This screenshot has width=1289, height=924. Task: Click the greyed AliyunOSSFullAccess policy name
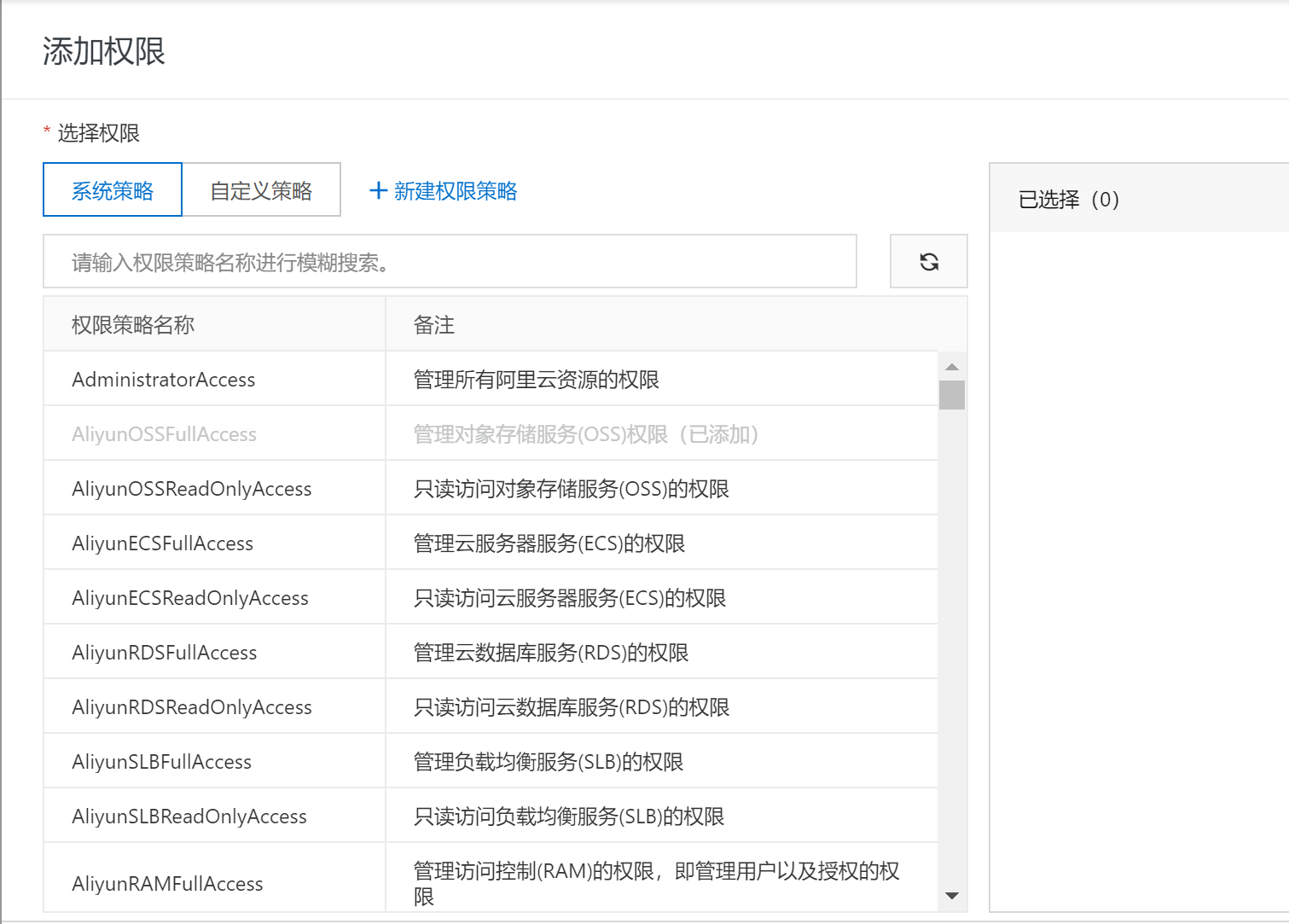(x=165, y=434)
